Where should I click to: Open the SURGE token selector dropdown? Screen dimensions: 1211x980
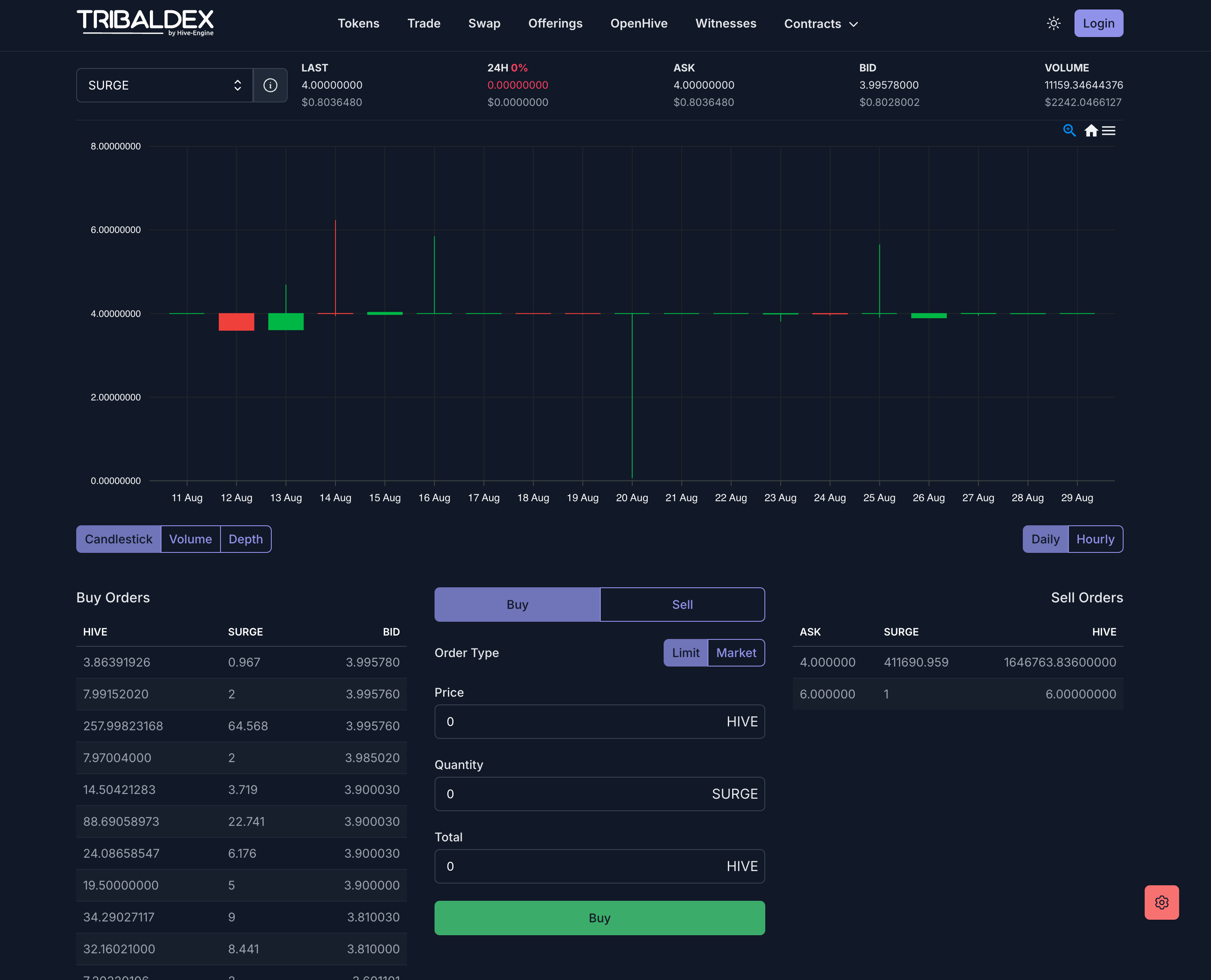[x=164, y=85]
